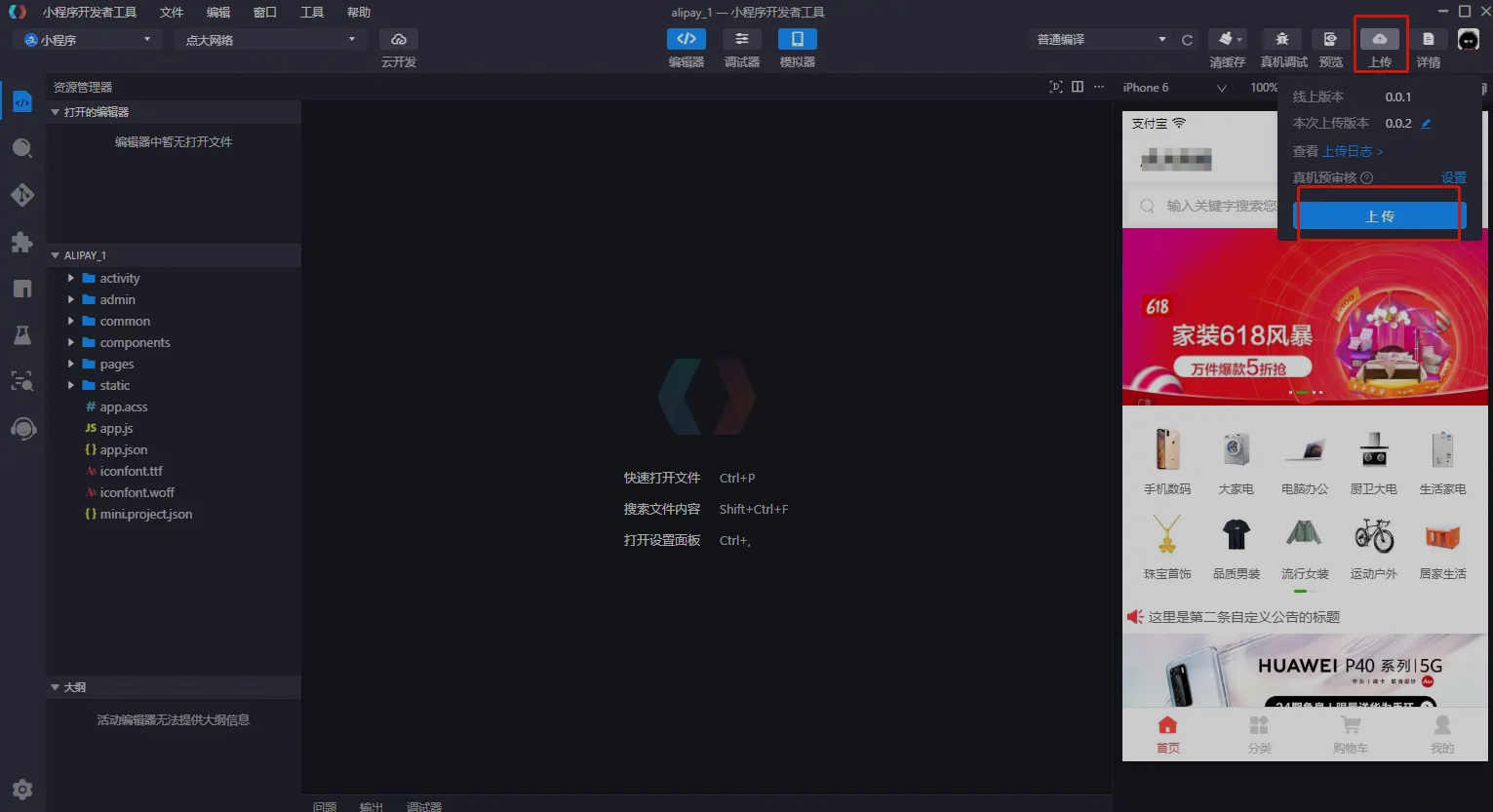Image resolution: width=1493 pixels, height=812 pixels.
Task: Switch to the 问题 bottom panel tab
Action: (325, 806)
